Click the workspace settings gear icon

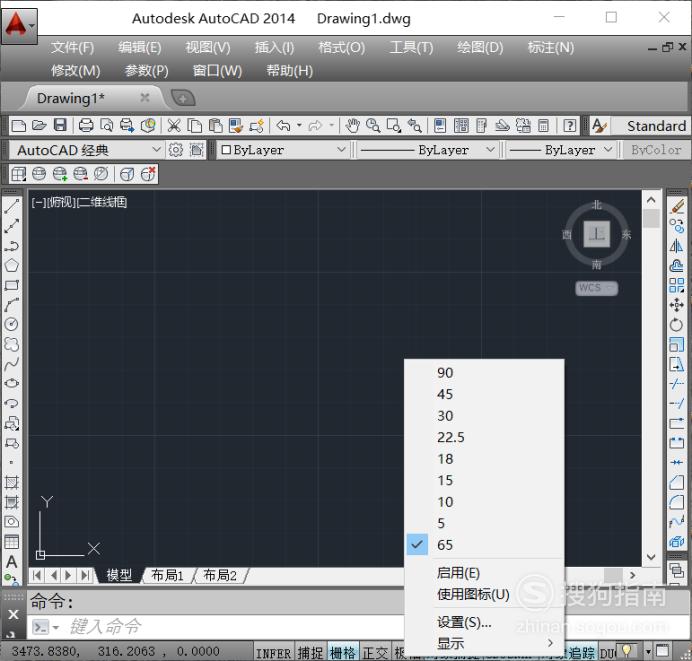[176, 150]
